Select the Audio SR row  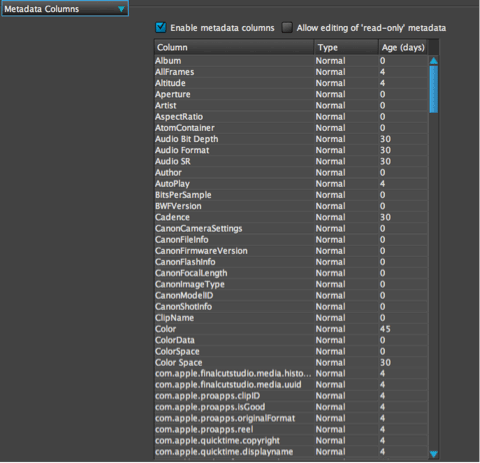click(291, 161)
